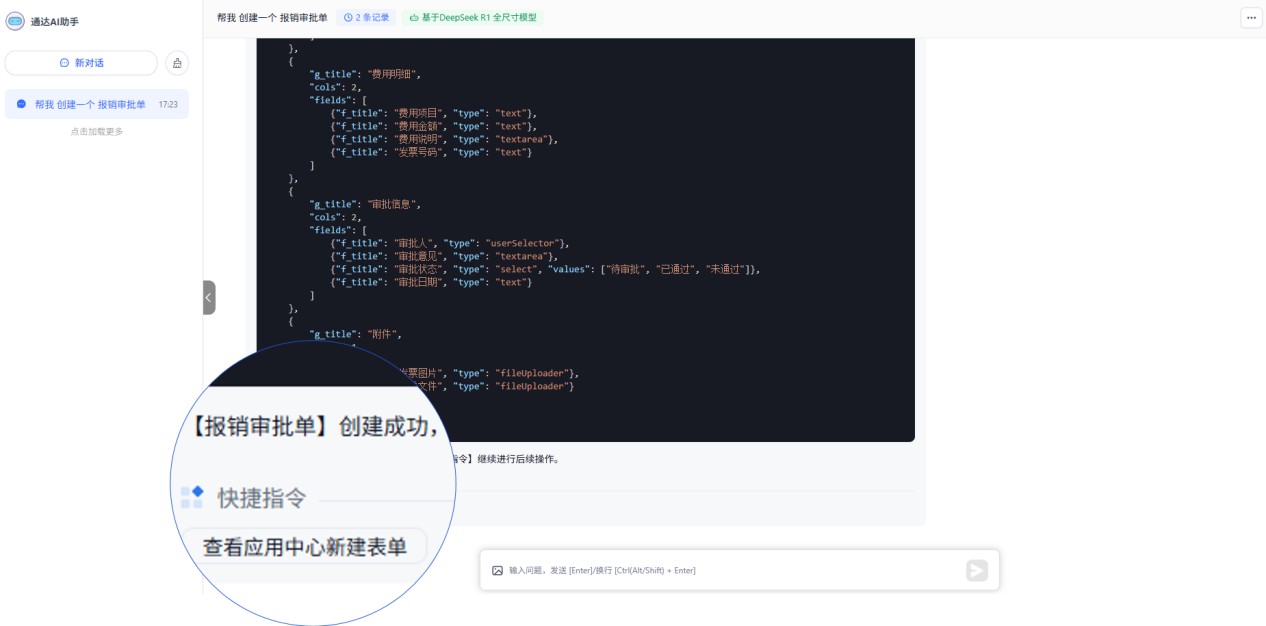Click the 通达AI助手 robot logo
Image resolution: width=1266 pixels, height=626 pixels.
coord(15,22)
